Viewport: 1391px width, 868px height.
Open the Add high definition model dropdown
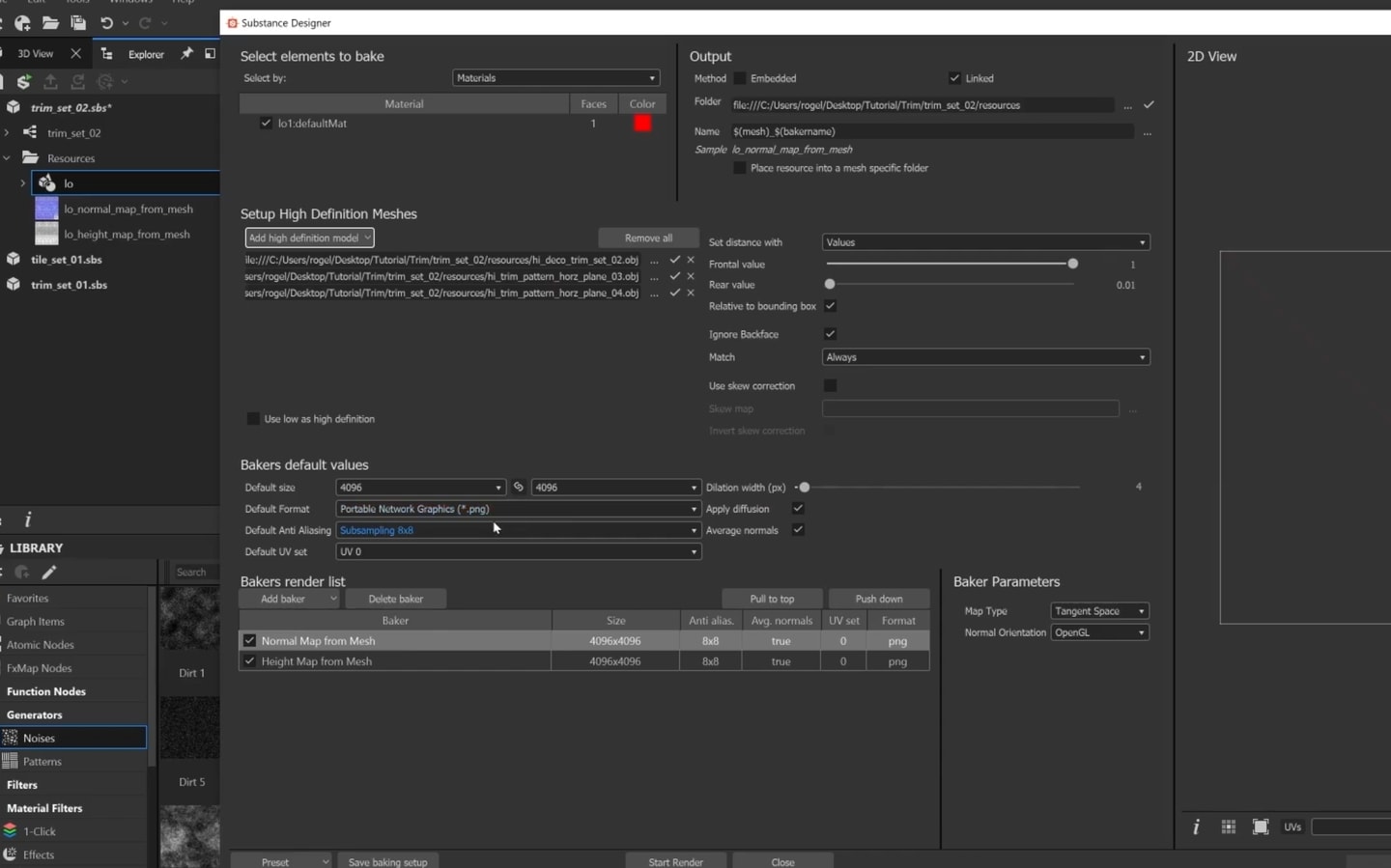tap(309, 238)
